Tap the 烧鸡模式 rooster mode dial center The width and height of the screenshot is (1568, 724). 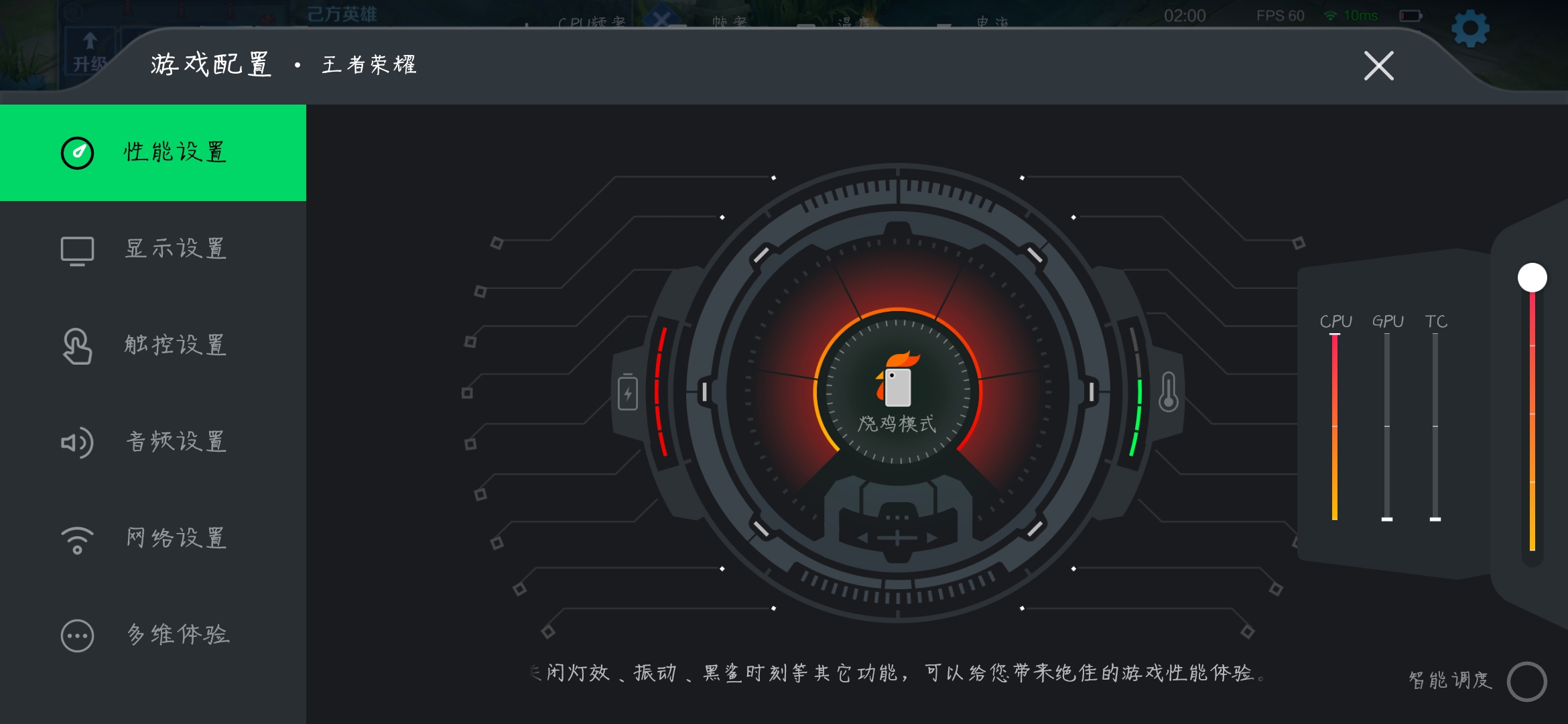pyautogui.click(x=898, y=392)
